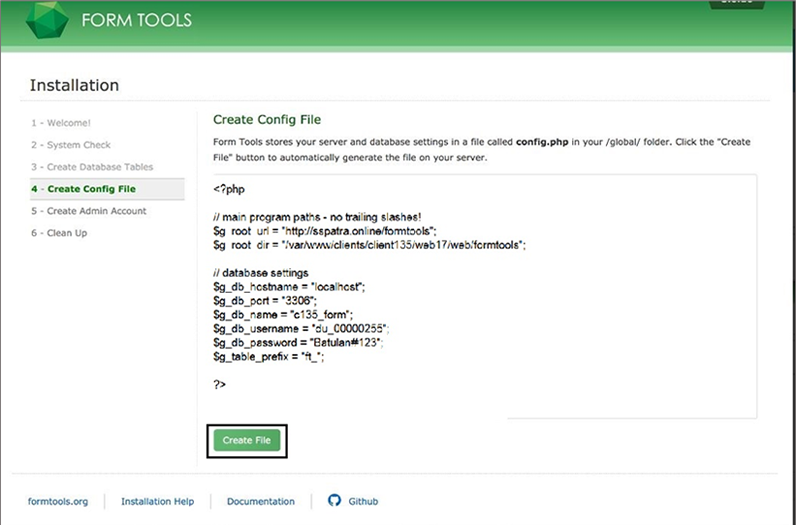The width and height of the screenshot is (796, 525).
Task: Click the bold config.php filename
Action: (542, 142)
